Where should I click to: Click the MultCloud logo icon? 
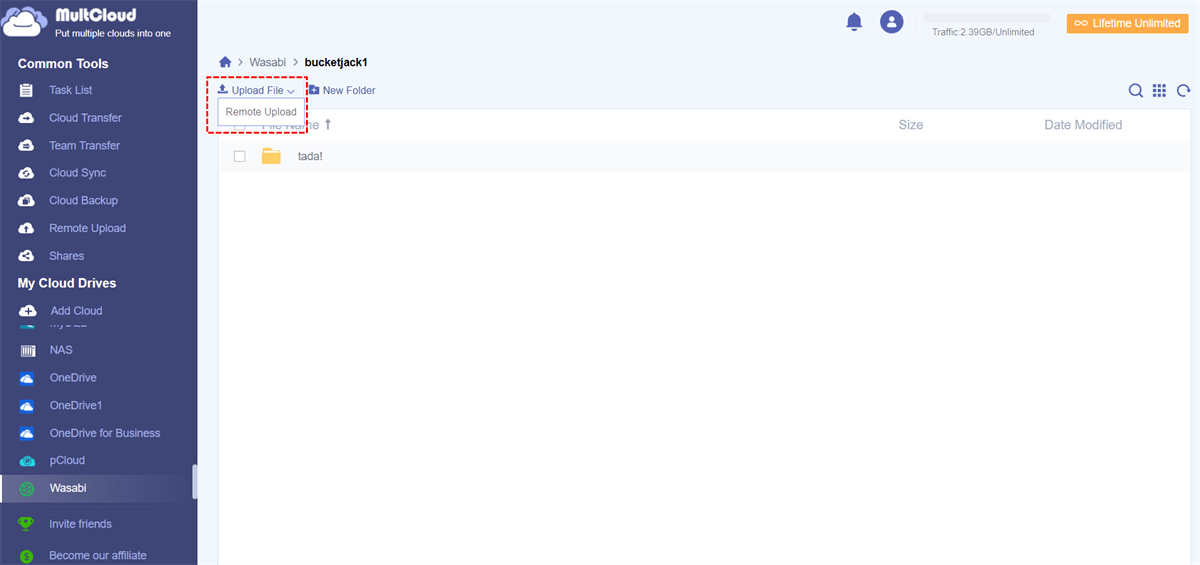point(25,22)
